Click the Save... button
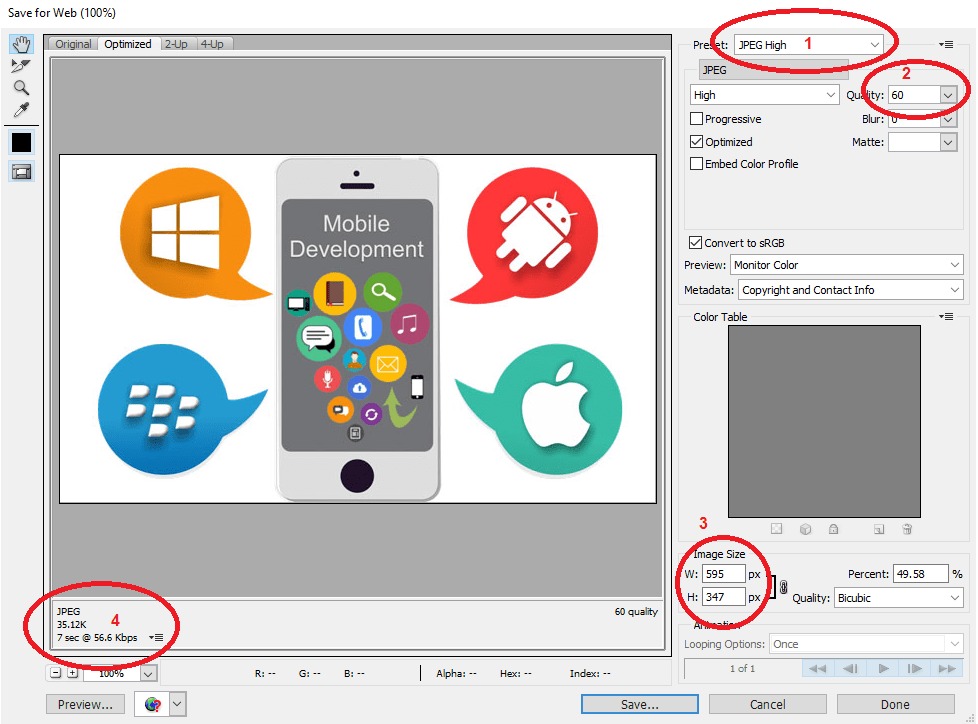Viewport: 978px width, 724px height. [640, 704]
